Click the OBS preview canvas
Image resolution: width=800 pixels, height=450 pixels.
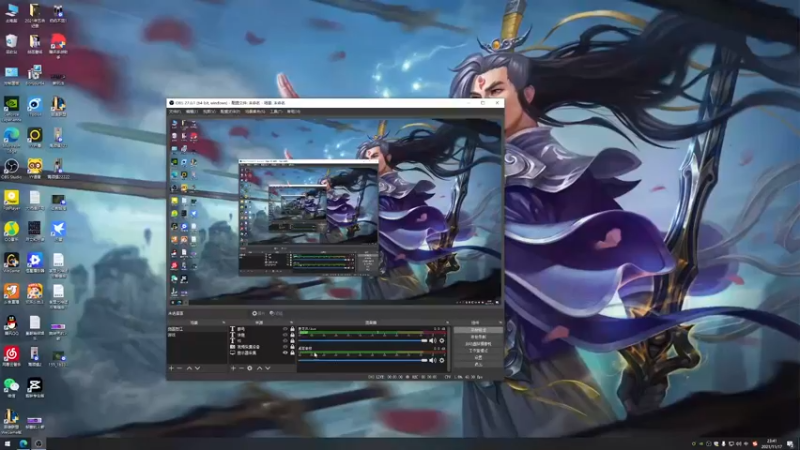335,212
